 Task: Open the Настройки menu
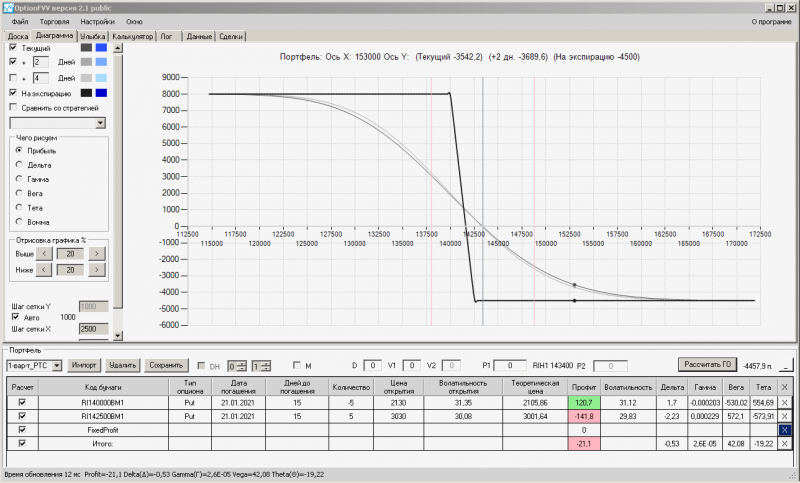pyautogui.click(x=97, y=21)
